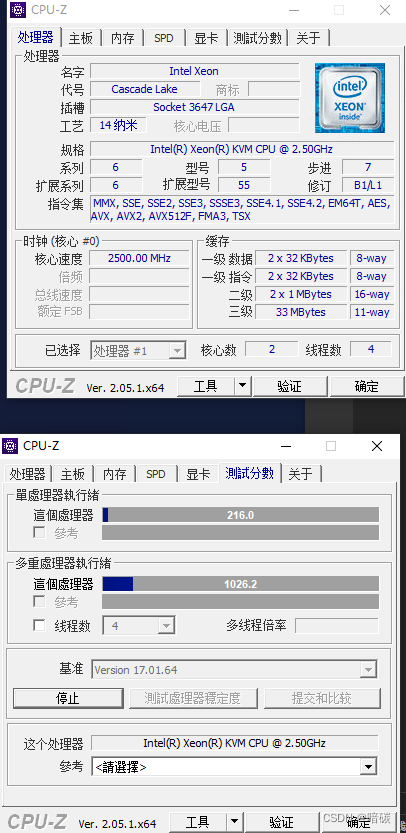
Task: Close the lower CPU-Z window
Action: click(x=377, y=446)
